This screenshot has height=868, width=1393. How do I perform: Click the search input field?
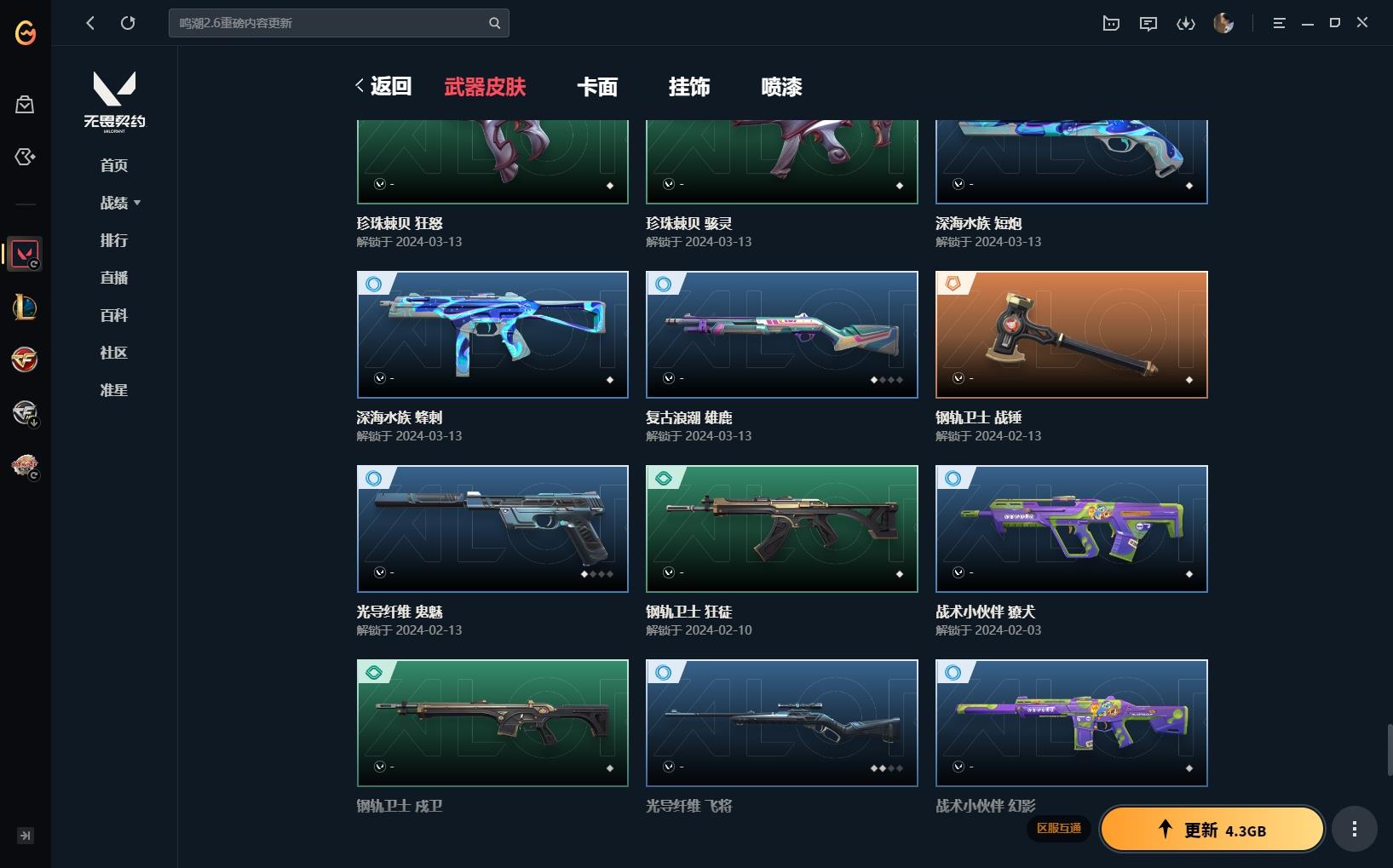click(329, 23)
